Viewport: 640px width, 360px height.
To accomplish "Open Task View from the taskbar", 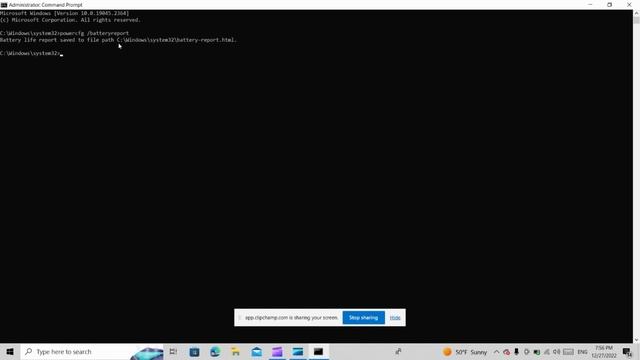I will [173, 351].
